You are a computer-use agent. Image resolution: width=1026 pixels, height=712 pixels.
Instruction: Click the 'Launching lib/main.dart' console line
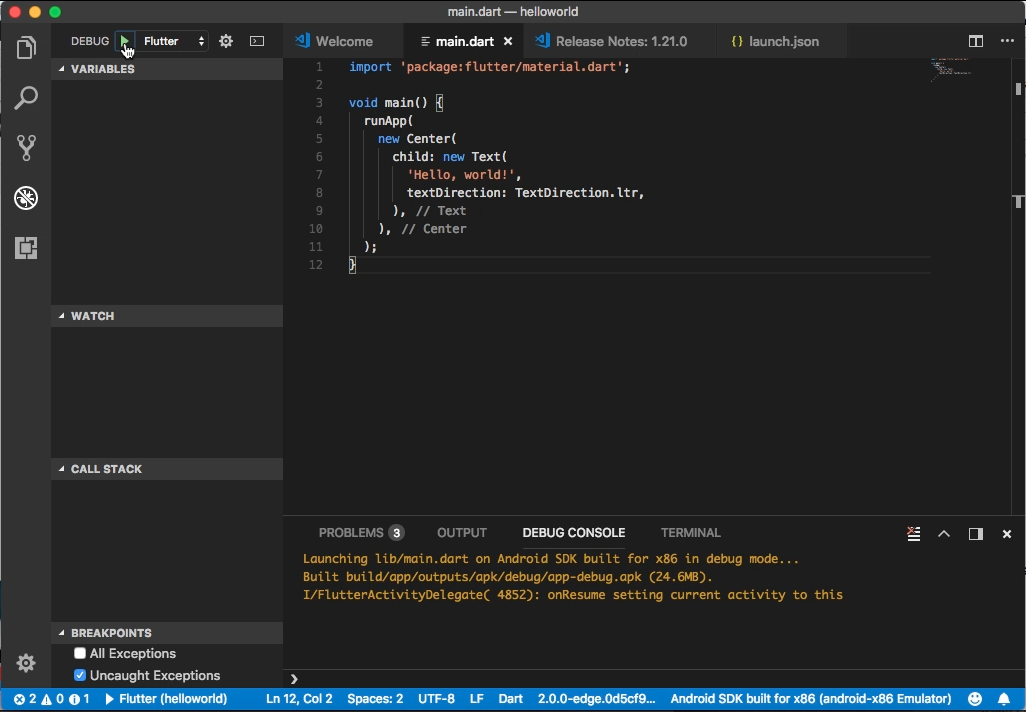click(x=550, y=559)
